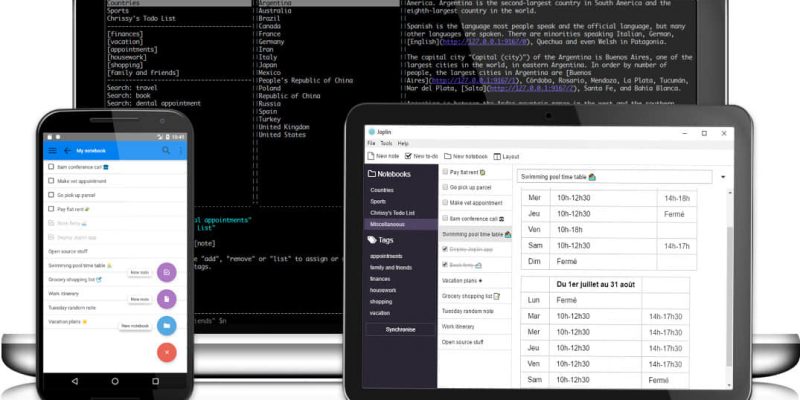
Task: Select Brazil in the terminal country list
Action: point(269,18)
